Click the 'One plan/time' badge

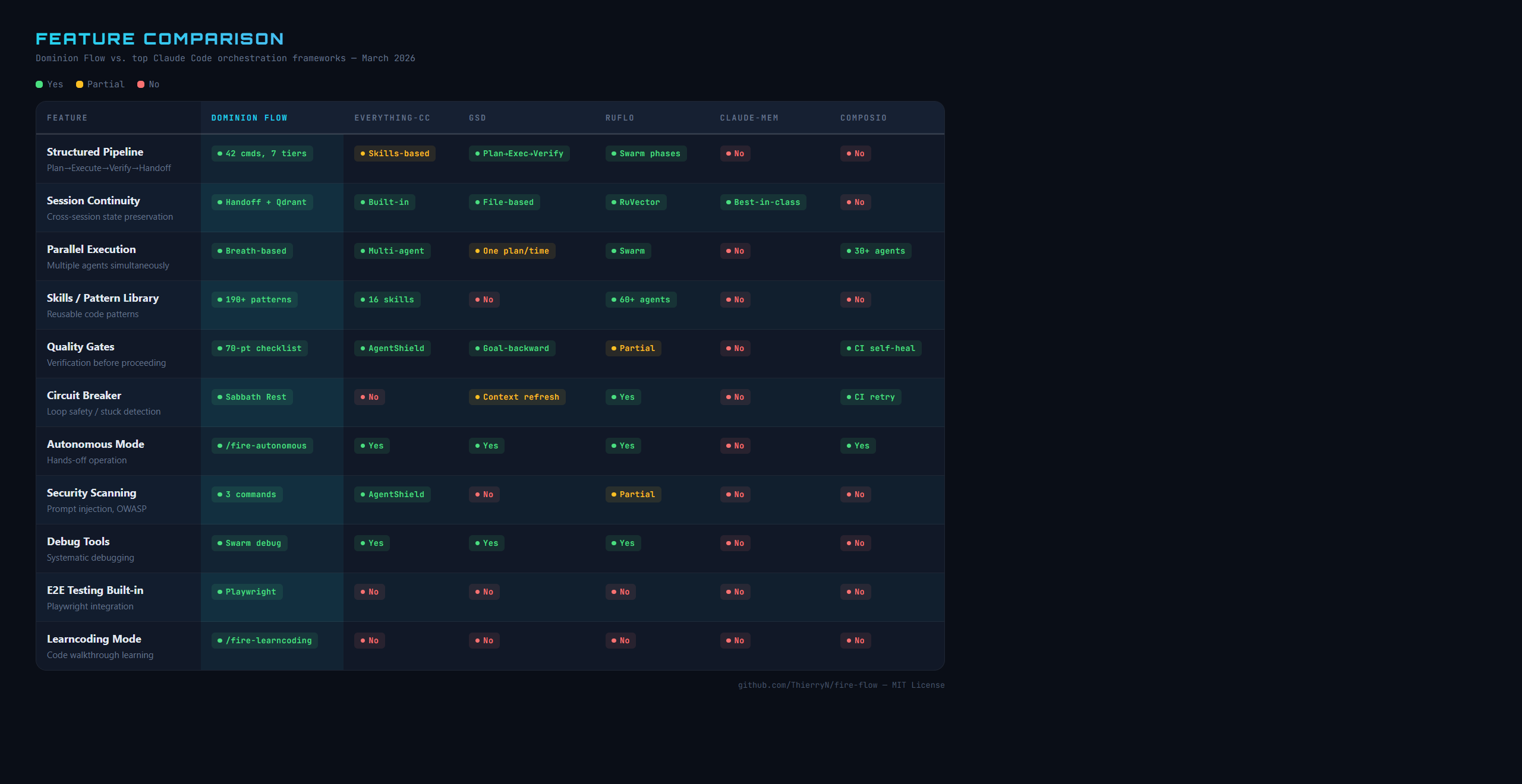[x=512, y=251]
